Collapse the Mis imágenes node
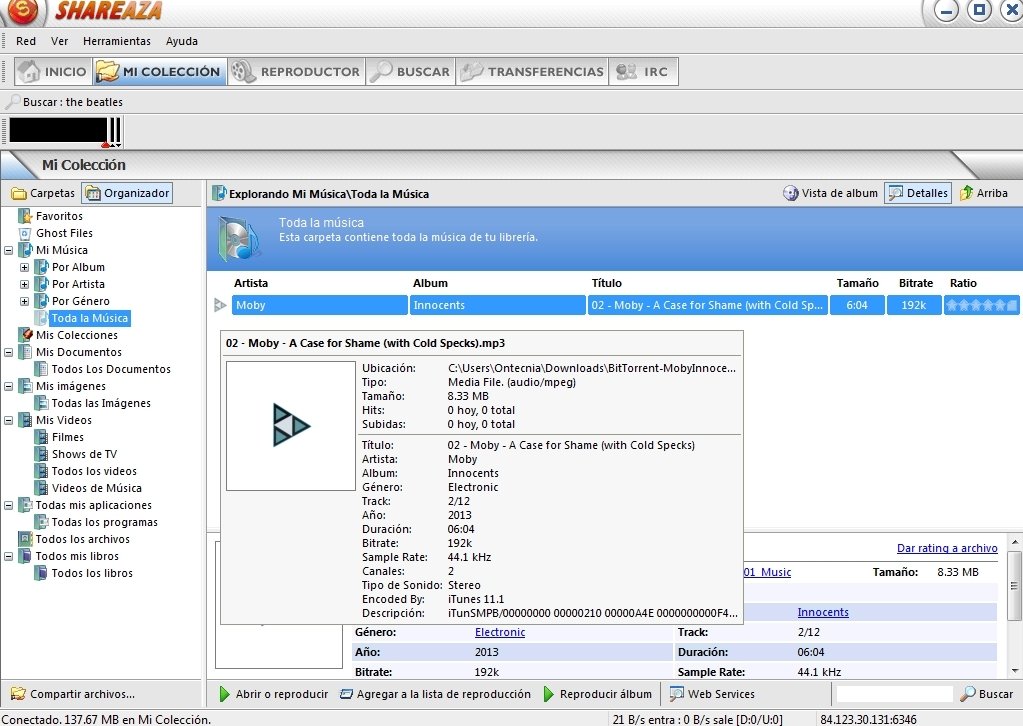The width and height of the screenshot is (1023, 726). click(8, 386)
